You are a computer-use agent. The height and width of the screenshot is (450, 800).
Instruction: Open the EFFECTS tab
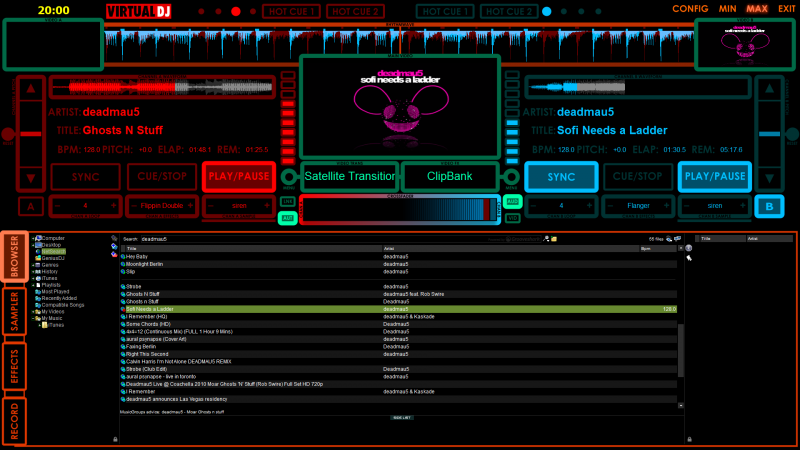[x=14, y=367]
